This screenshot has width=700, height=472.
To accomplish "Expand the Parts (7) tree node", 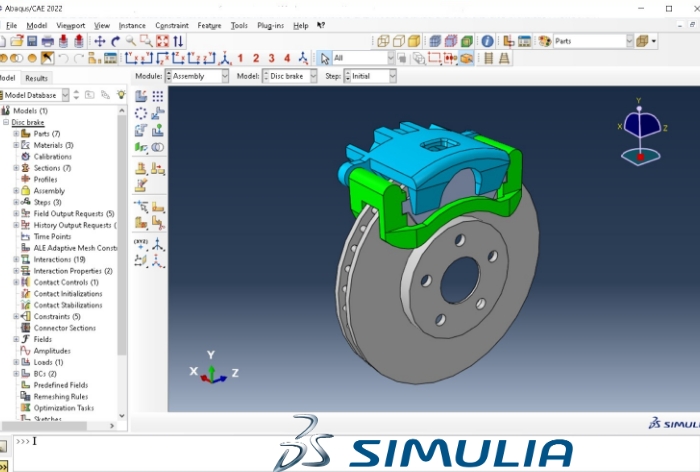I will coord(16,134).
